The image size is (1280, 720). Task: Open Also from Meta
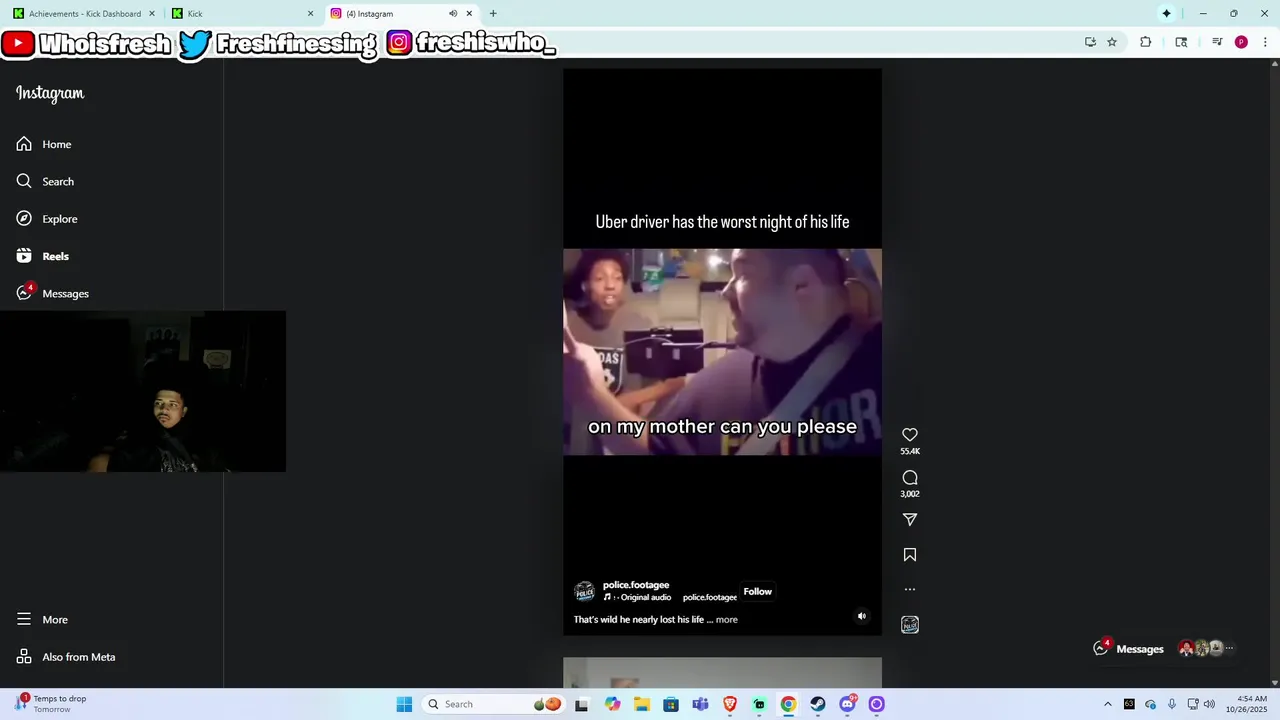click(x=66, y=657)
